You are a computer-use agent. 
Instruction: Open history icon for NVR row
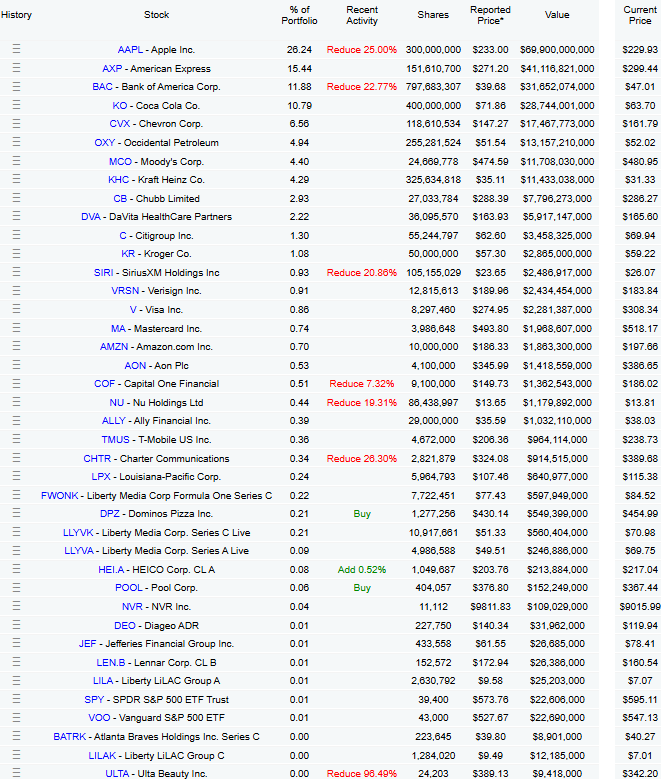coord(16,606)
